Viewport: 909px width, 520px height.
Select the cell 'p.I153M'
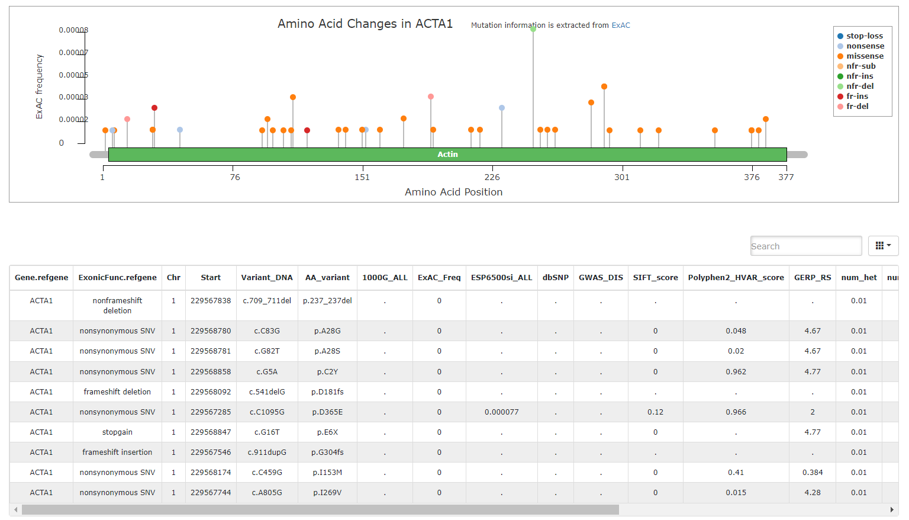pos(327,472)
